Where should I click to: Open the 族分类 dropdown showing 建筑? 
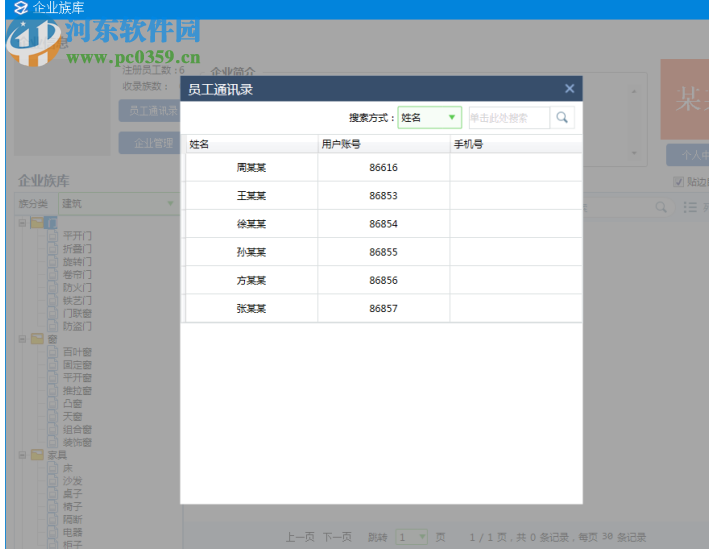click(119, 204)
